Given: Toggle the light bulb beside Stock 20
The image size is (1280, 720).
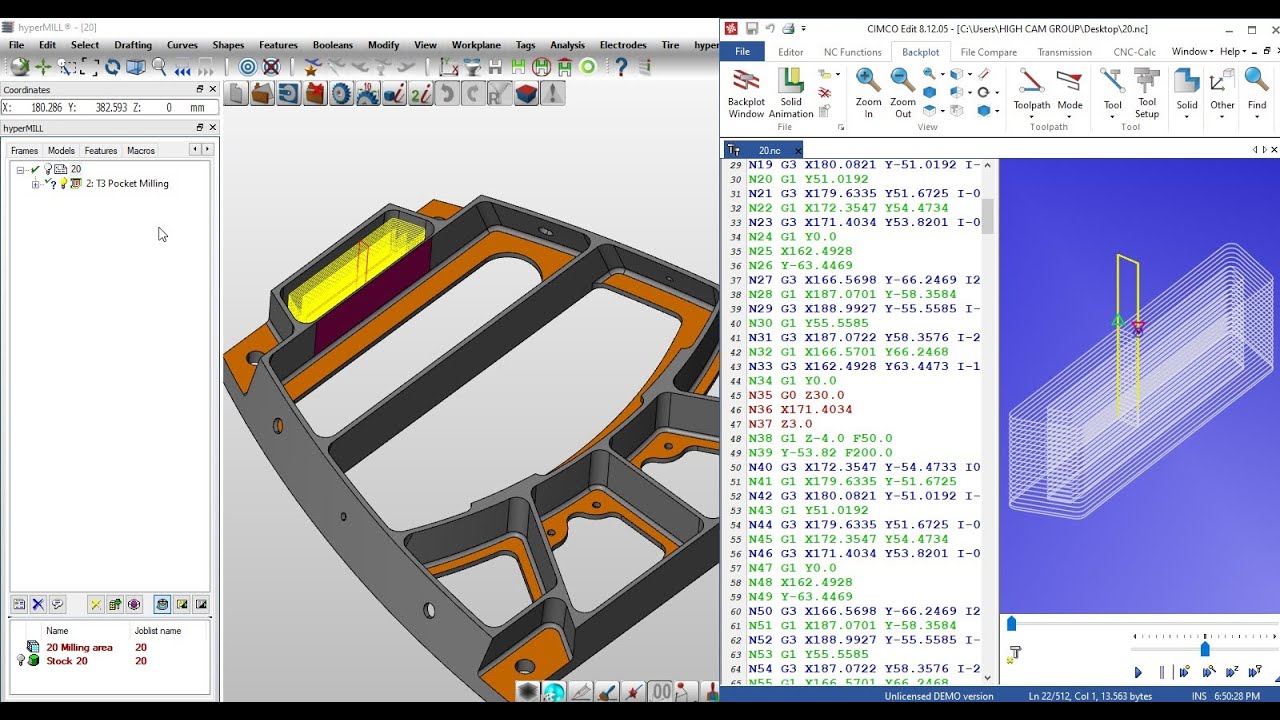Looking at the screenshot, I should click(21, 661).
